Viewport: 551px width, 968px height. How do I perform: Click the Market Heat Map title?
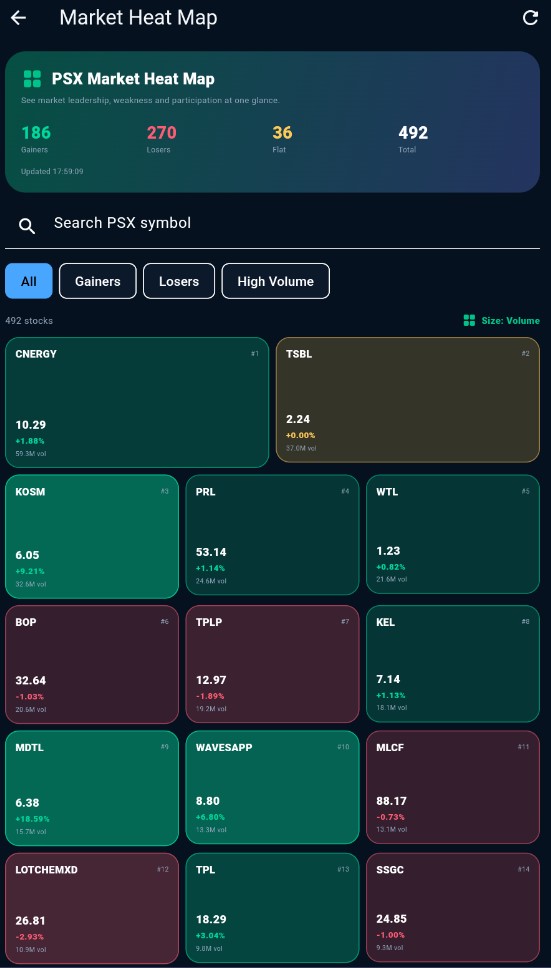click(x=138, y=18)
